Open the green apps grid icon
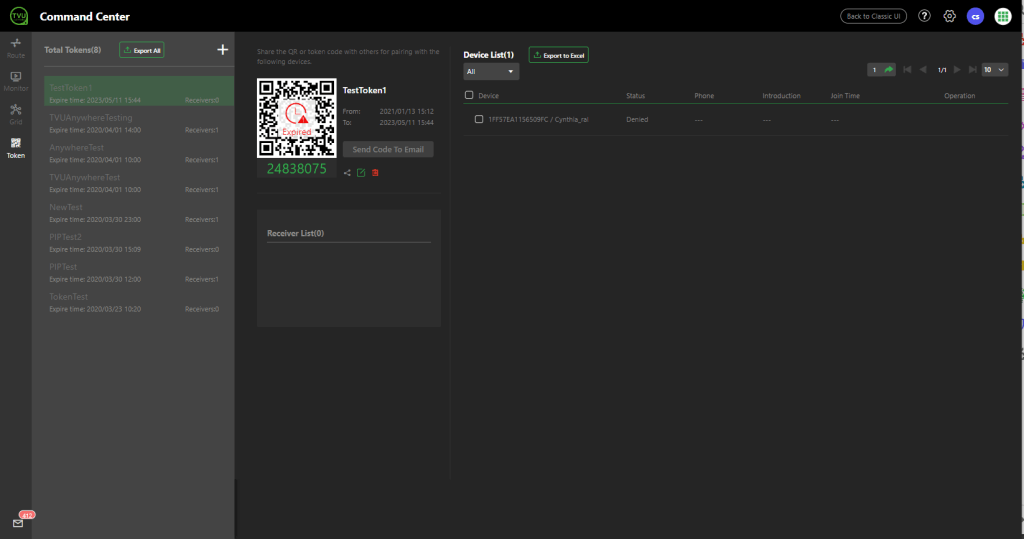1024x539 pixels. pos(1002,16)
